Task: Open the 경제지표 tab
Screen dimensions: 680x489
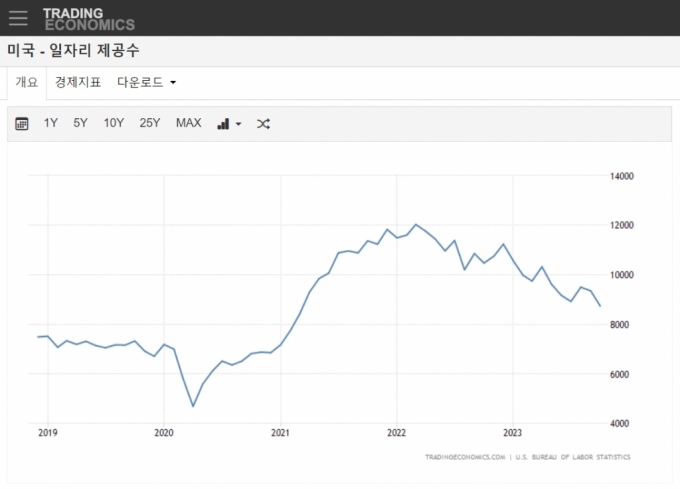Action: coord(78,82)
